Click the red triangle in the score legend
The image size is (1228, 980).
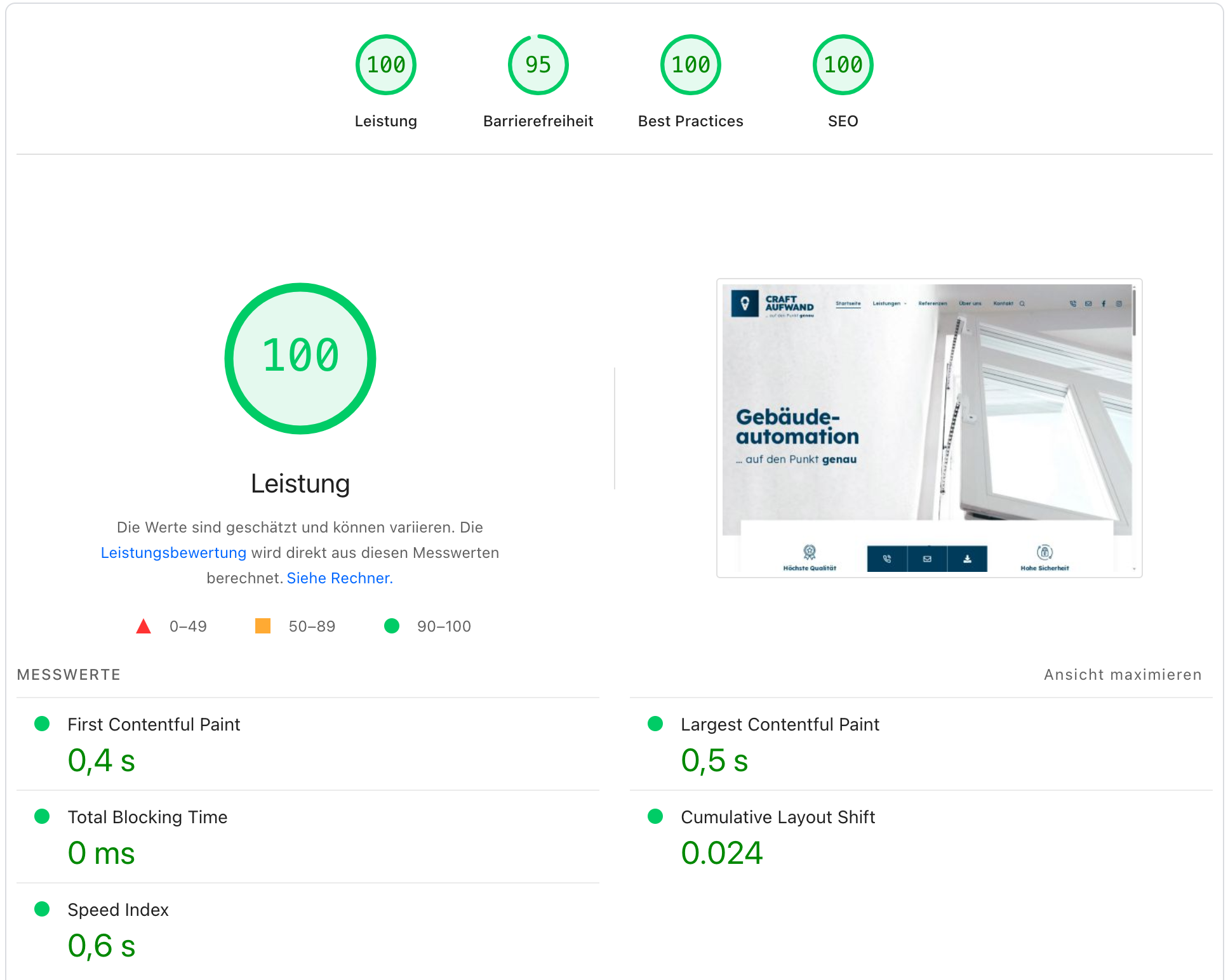tap(143, 626)
